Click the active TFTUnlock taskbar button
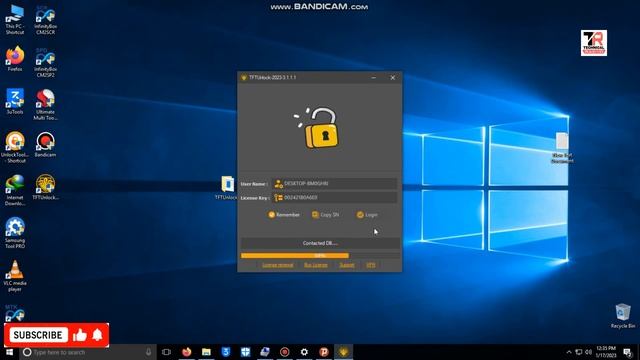The height and width of the screenshot is (360, 640). point(343,352)
